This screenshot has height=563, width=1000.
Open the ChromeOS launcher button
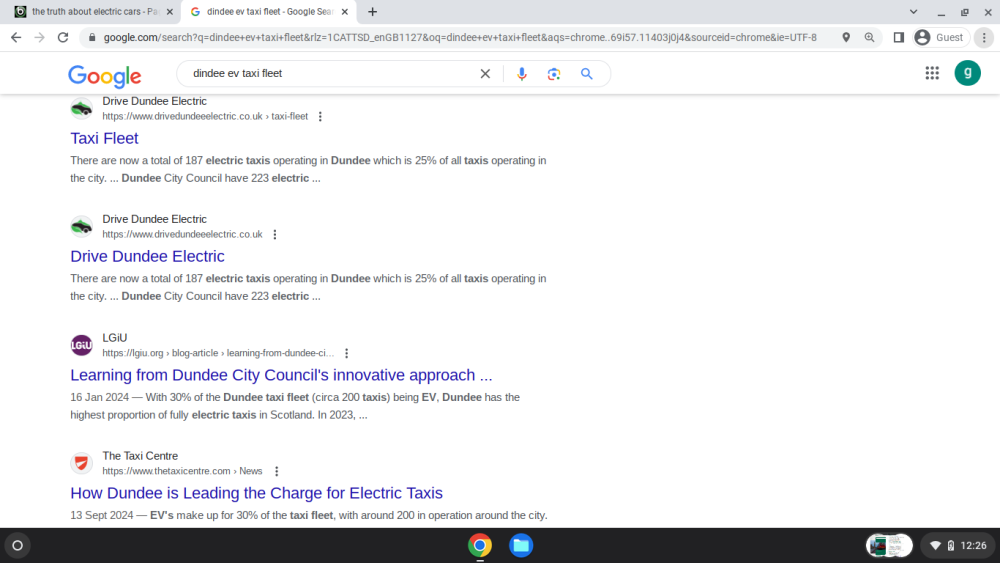click(18, 546)
